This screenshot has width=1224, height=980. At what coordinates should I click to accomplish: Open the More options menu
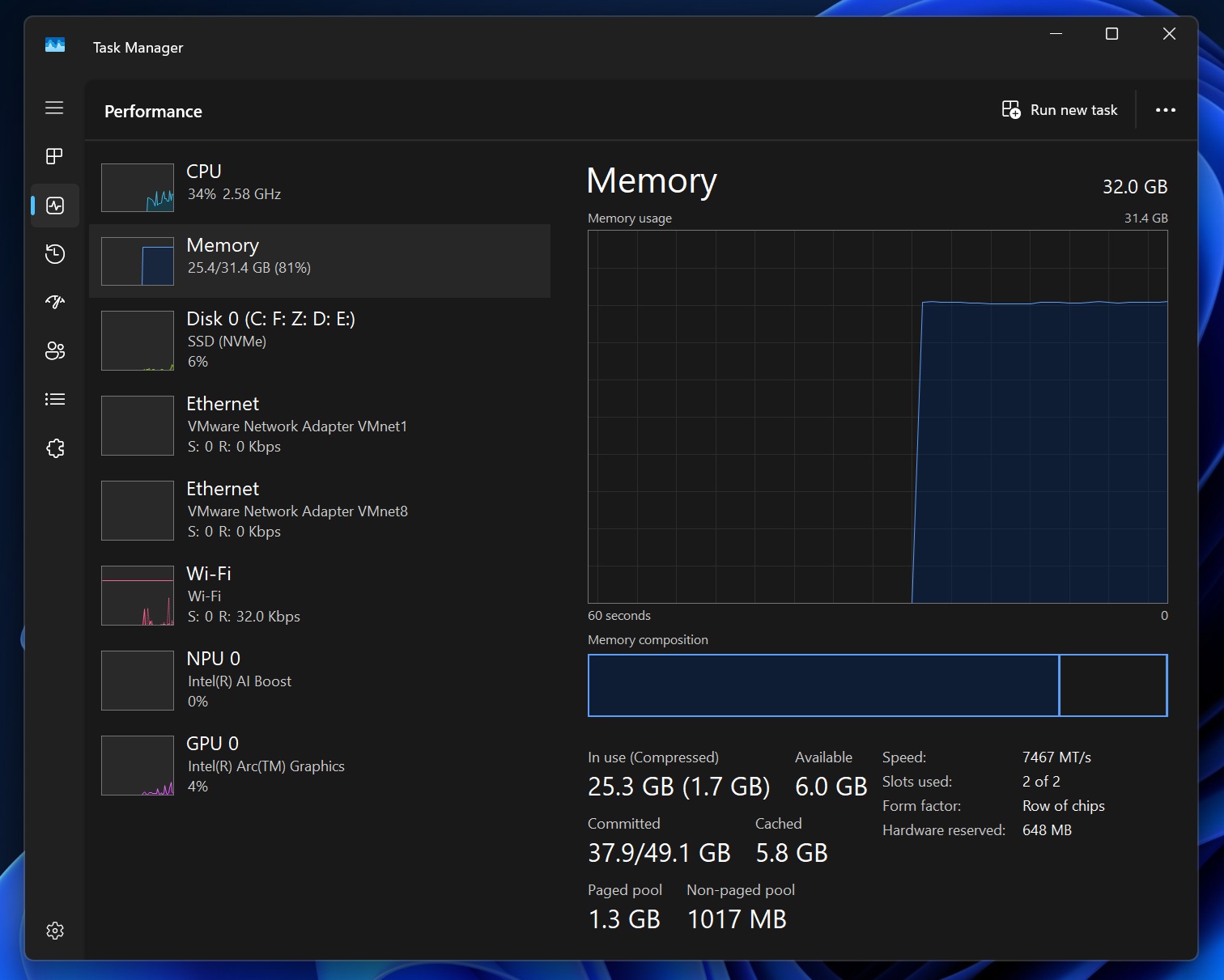[x=1166, y=109]
